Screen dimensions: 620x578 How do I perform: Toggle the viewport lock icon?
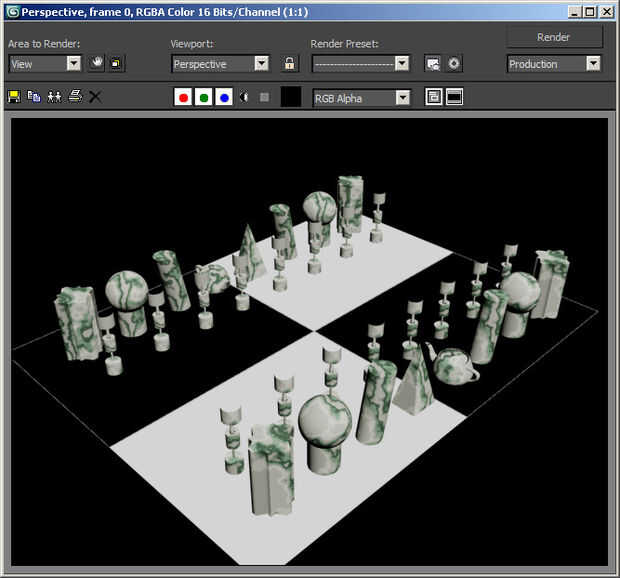pos(289,63)
